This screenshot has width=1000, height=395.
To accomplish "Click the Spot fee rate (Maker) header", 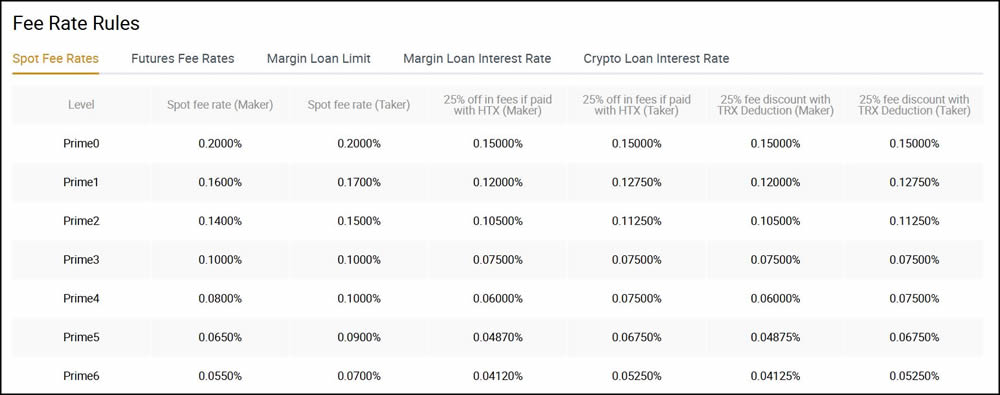I will click(x=220, y=105).
